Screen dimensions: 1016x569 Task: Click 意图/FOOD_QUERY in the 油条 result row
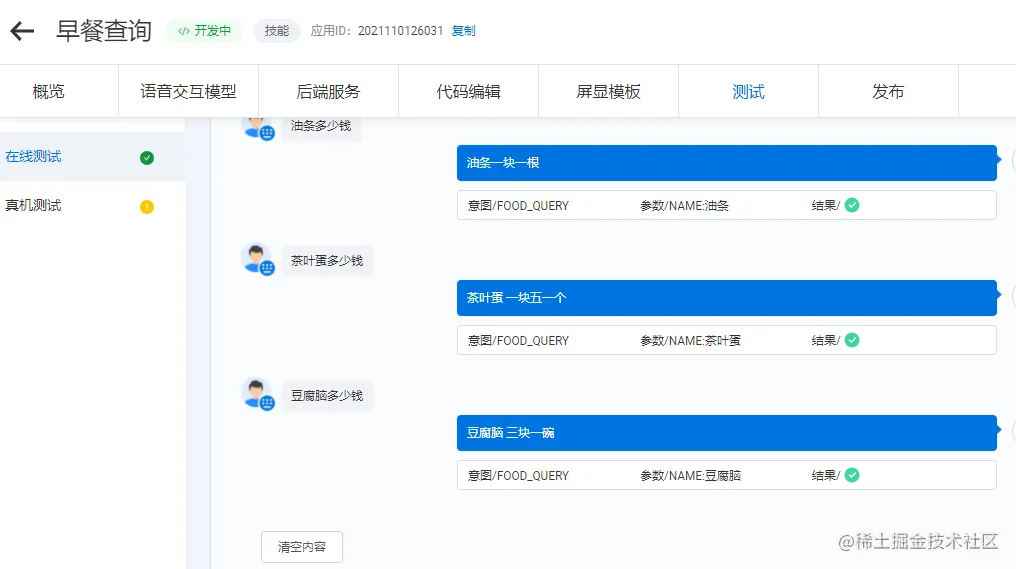[x=518, y=205]
